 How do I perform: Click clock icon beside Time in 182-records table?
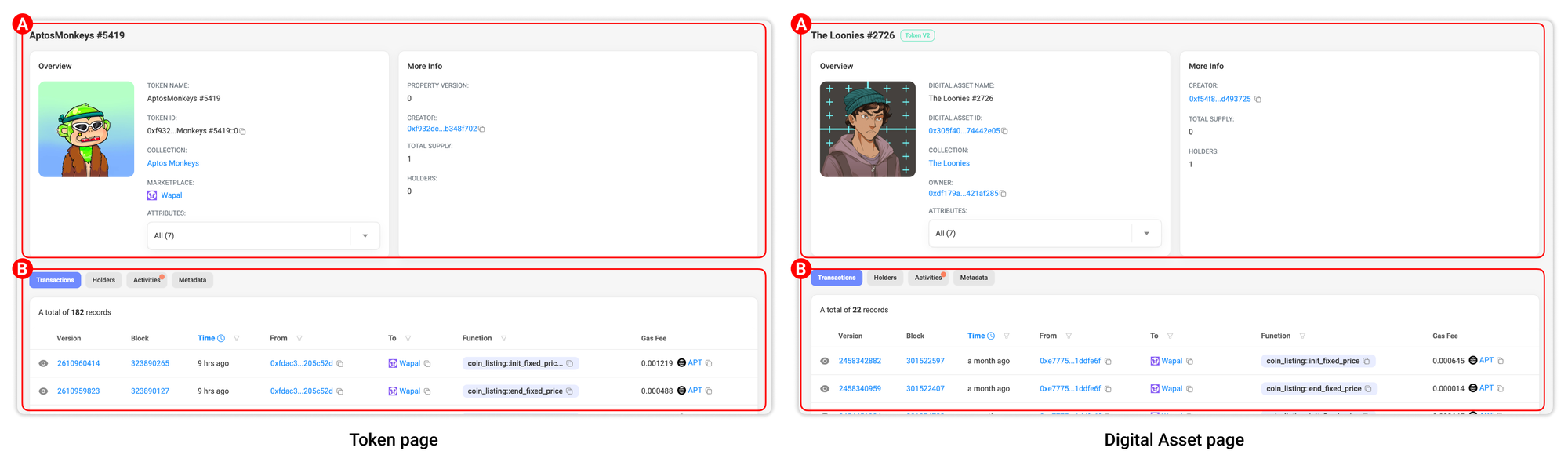click(221, 339)
